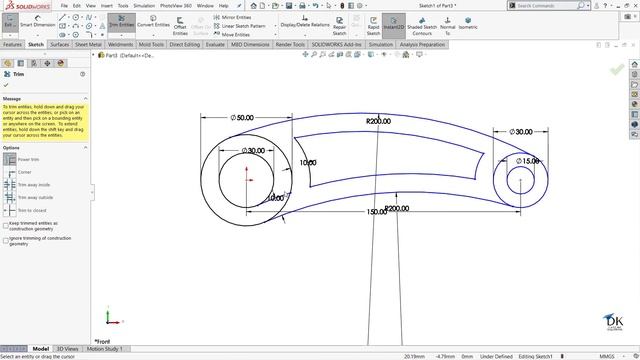
Task: Select the Polygon sketch tool
Action: [x=76, y=35]
